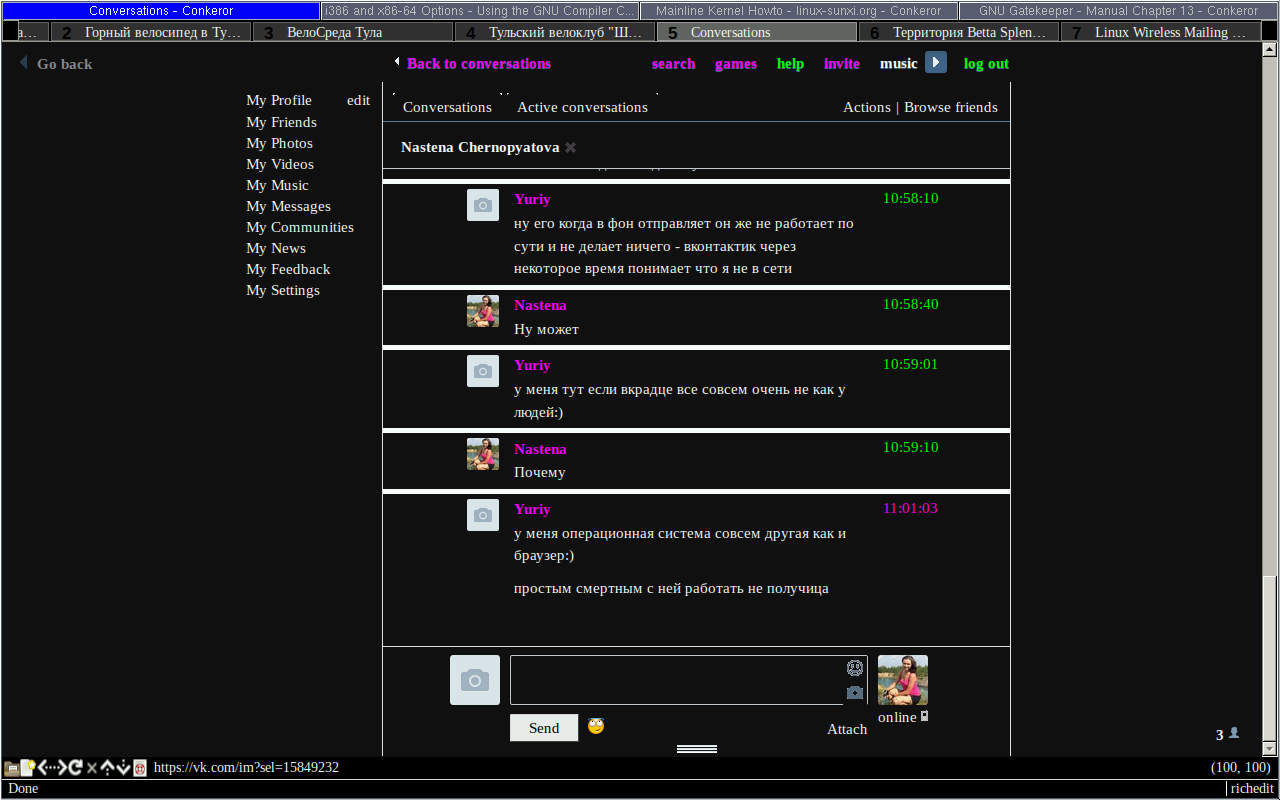Open My Communities in sidebar
The height and width of the screenshot is (800, 1280).
300,227
